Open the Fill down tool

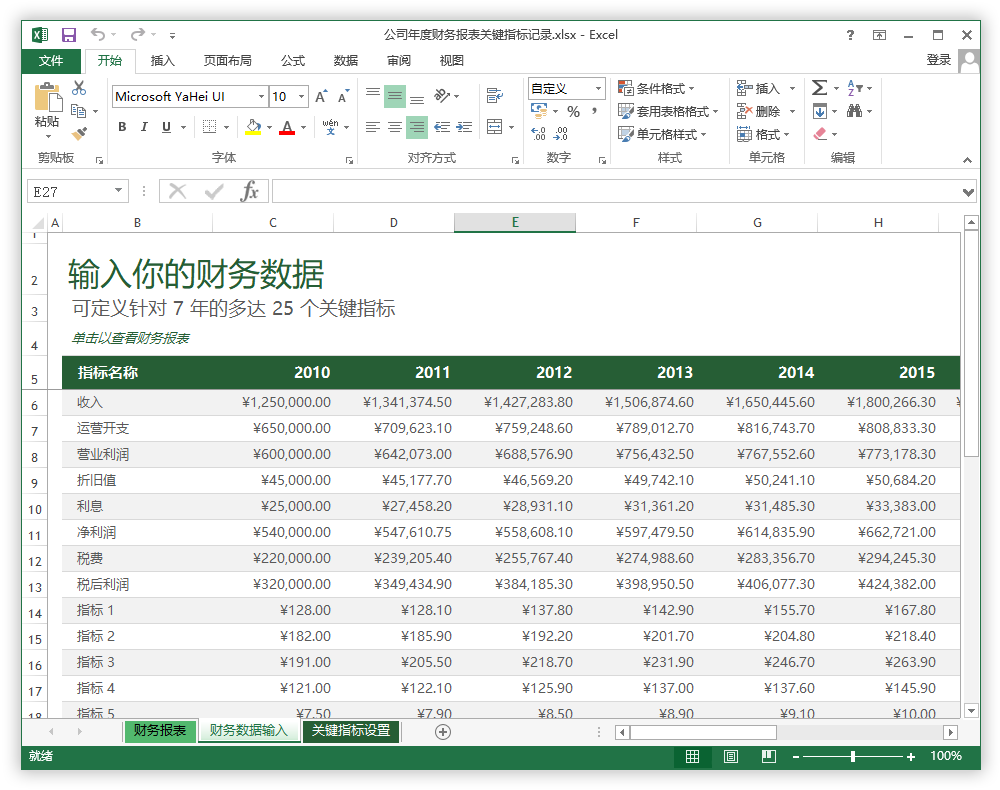click(820, 112)
